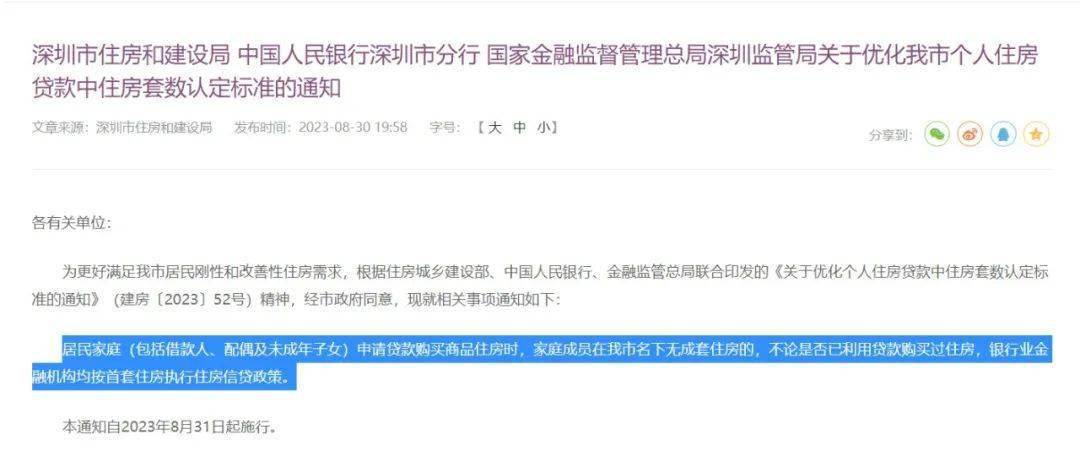Share the article via the WeChat icon
Image resolution: width=1080 pixels, height=451 pixels.
[x=936, y=134]
